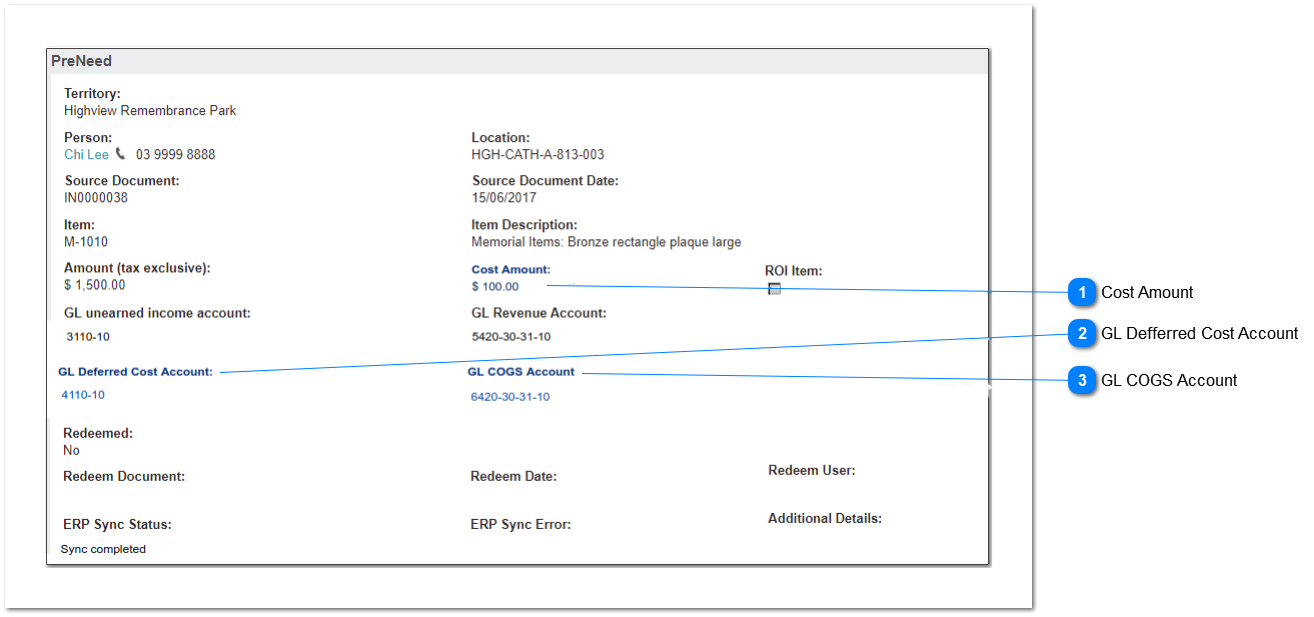The height and width of the screenshot is (617, 1314).
Task: Select the Sync completed status text
Action: click(103, 549)
